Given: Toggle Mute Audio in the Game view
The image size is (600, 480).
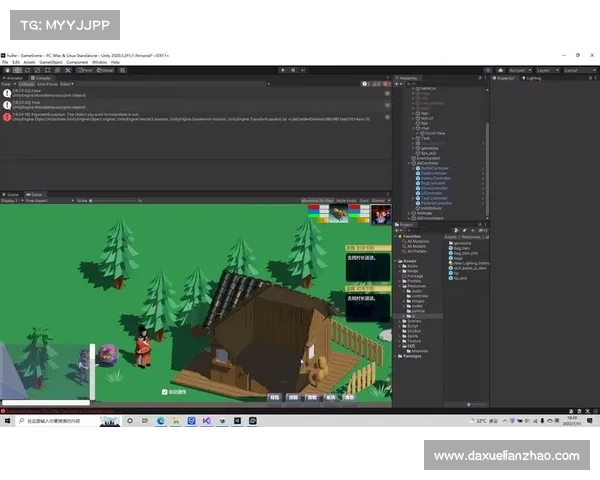Looking at the screenshot, I should pos(347,200).
